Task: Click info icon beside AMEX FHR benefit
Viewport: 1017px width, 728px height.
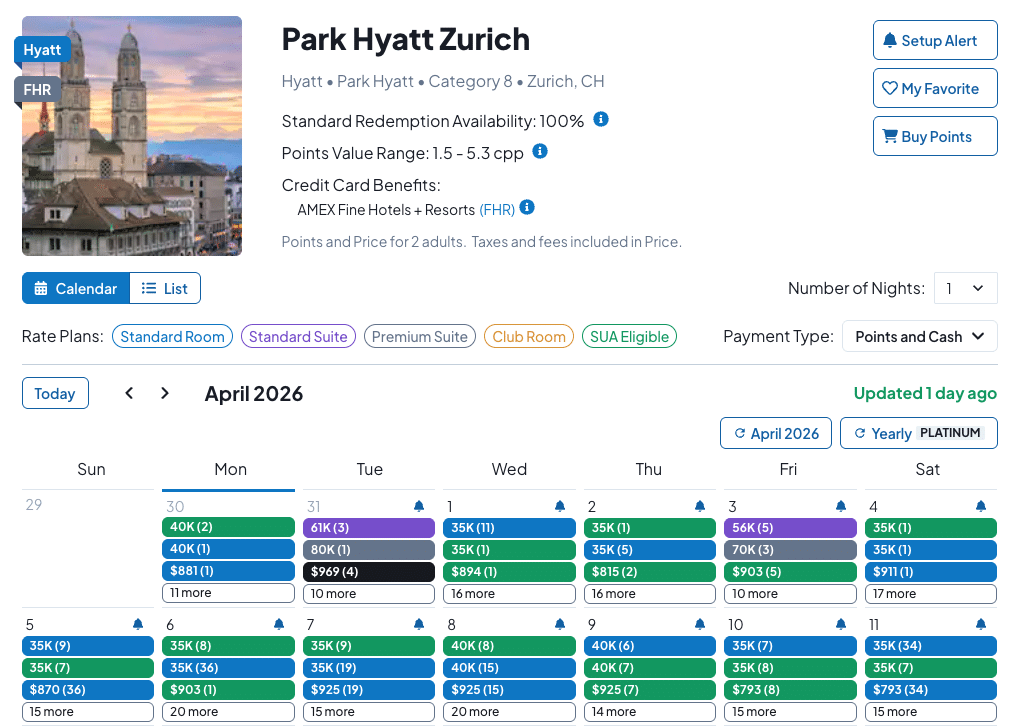Action: (x=527, y=208)
